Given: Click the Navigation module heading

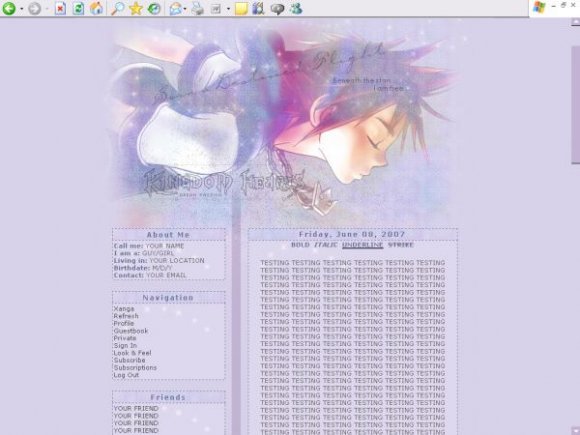Looking at the screenshot, I should [x=168, y=298].
